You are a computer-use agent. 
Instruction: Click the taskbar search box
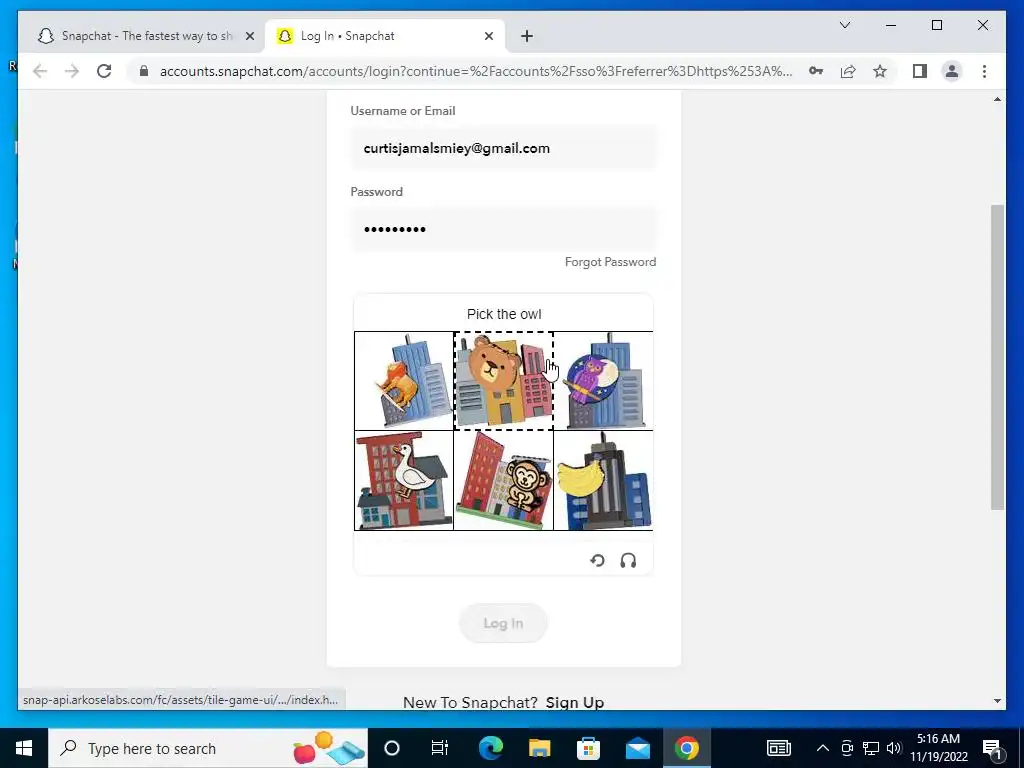tap(208, 748)
